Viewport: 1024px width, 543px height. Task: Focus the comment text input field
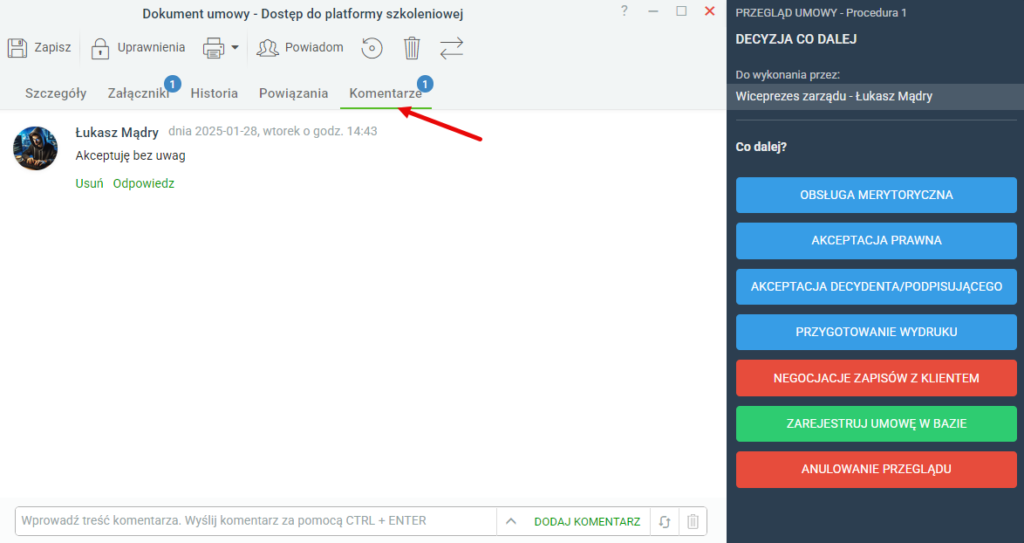click(x=255, y=521)
